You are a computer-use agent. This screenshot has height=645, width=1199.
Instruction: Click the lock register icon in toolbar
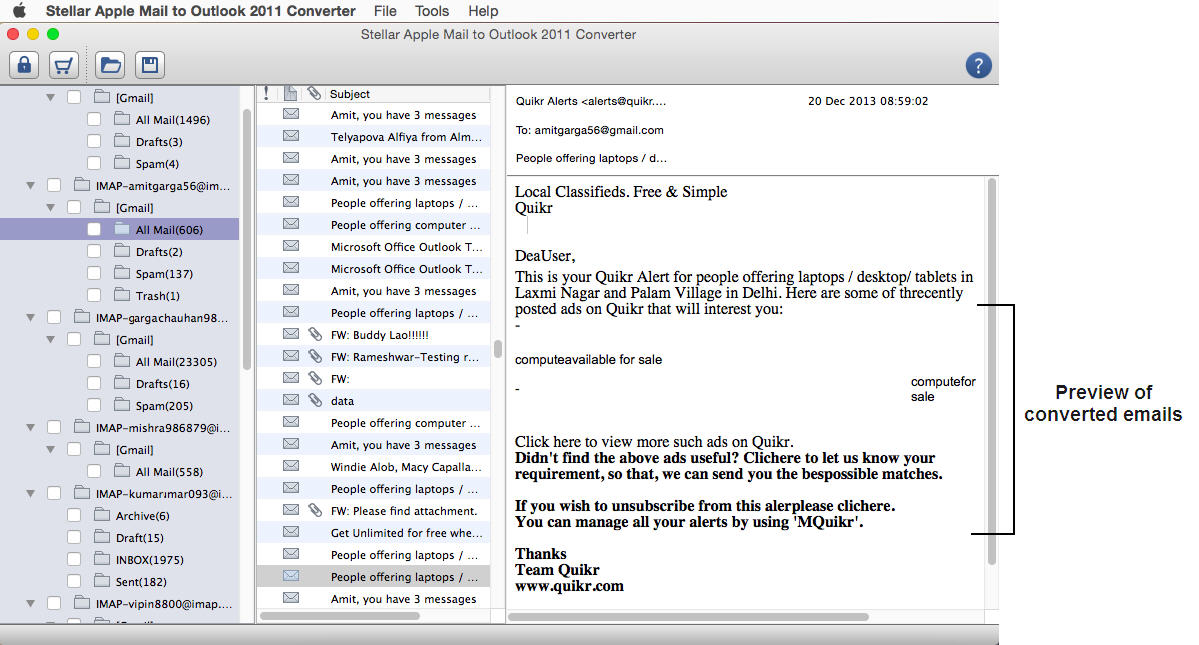coord(24,66)
